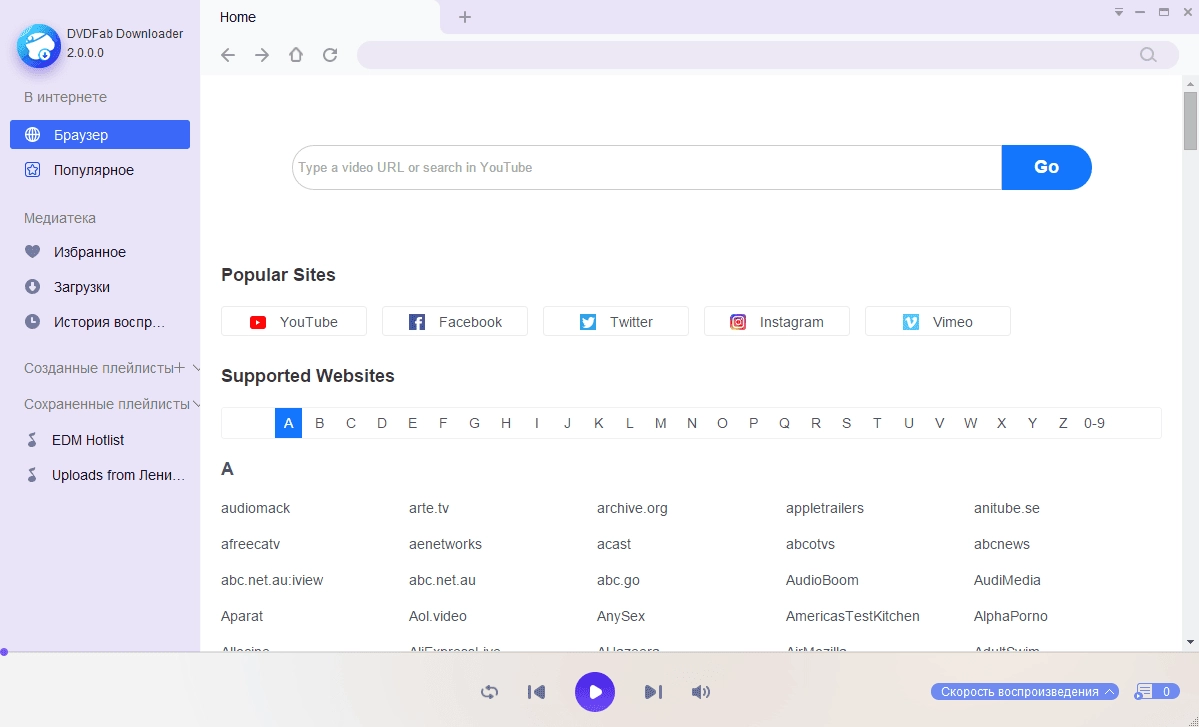Select letter S in alphabet index
This screenshot has height=727, width=1199.
[x=846, y=423]
